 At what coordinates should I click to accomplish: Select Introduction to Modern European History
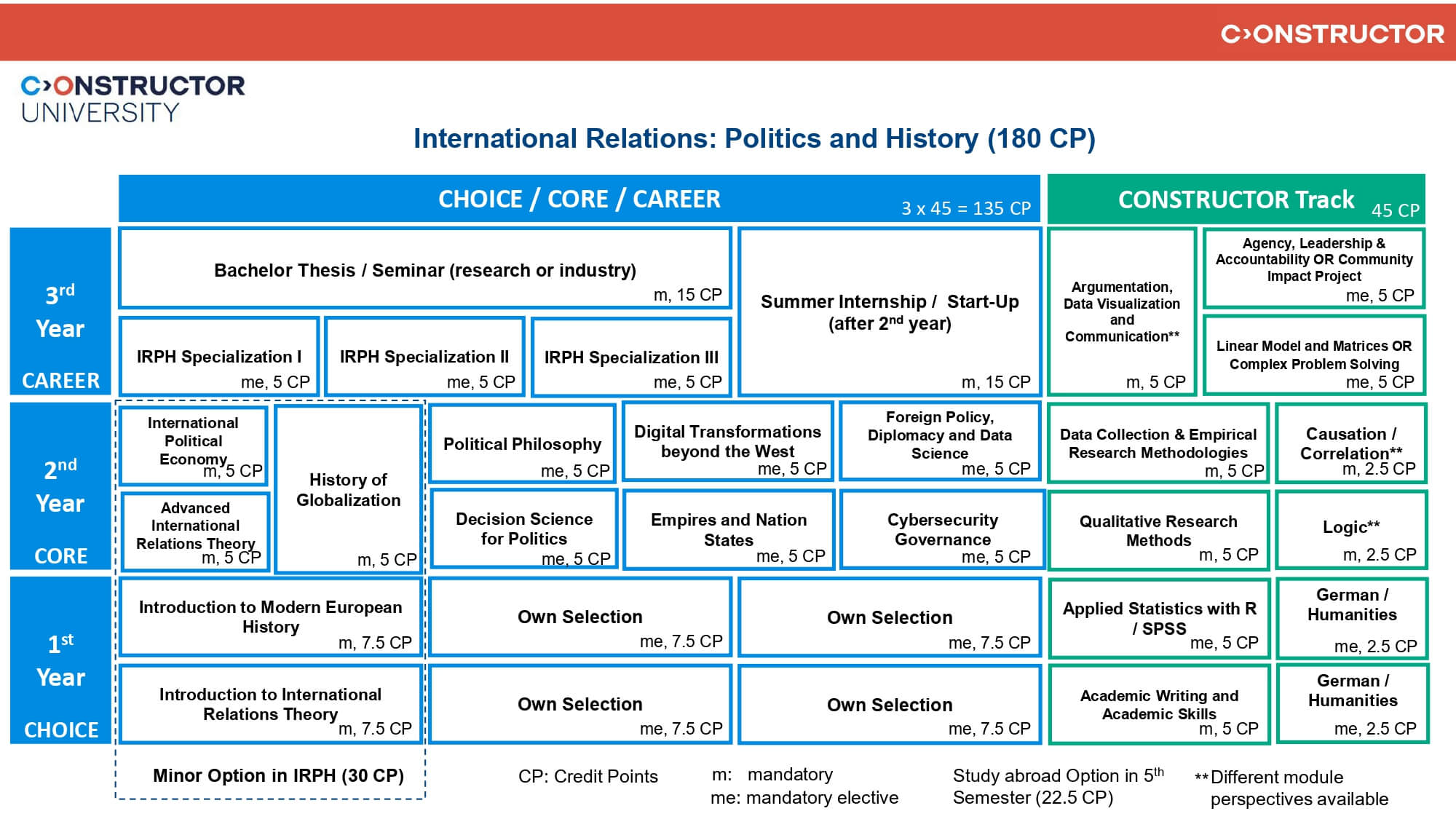(x=271, y=617)
